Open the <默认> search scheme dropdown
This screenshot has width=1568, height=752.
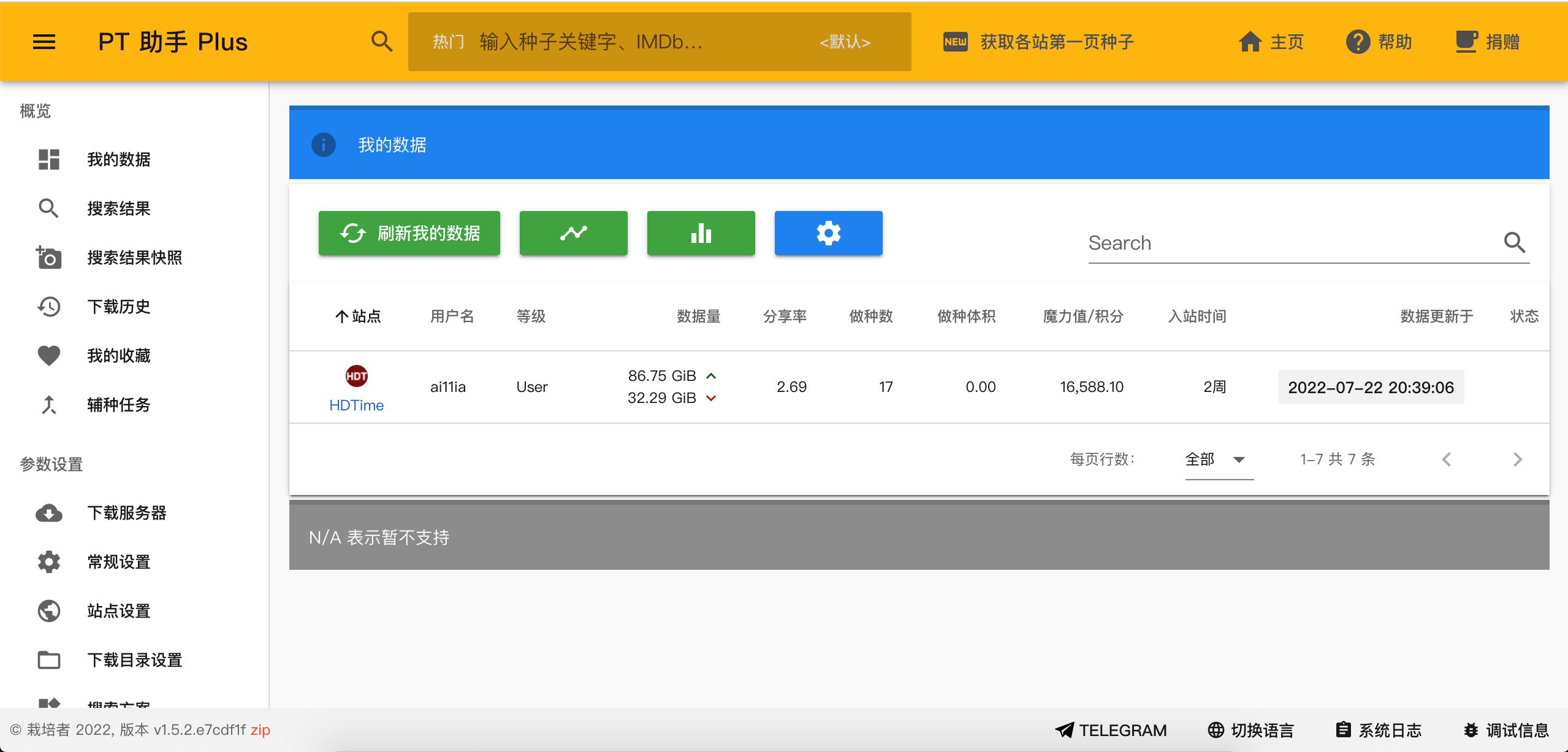point(845,42)
